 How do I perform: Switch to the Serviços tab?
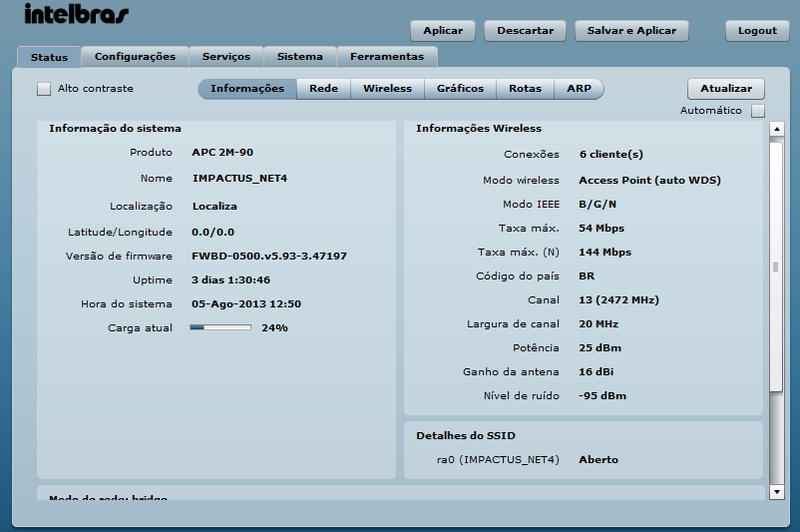click(x=226, y=57)
